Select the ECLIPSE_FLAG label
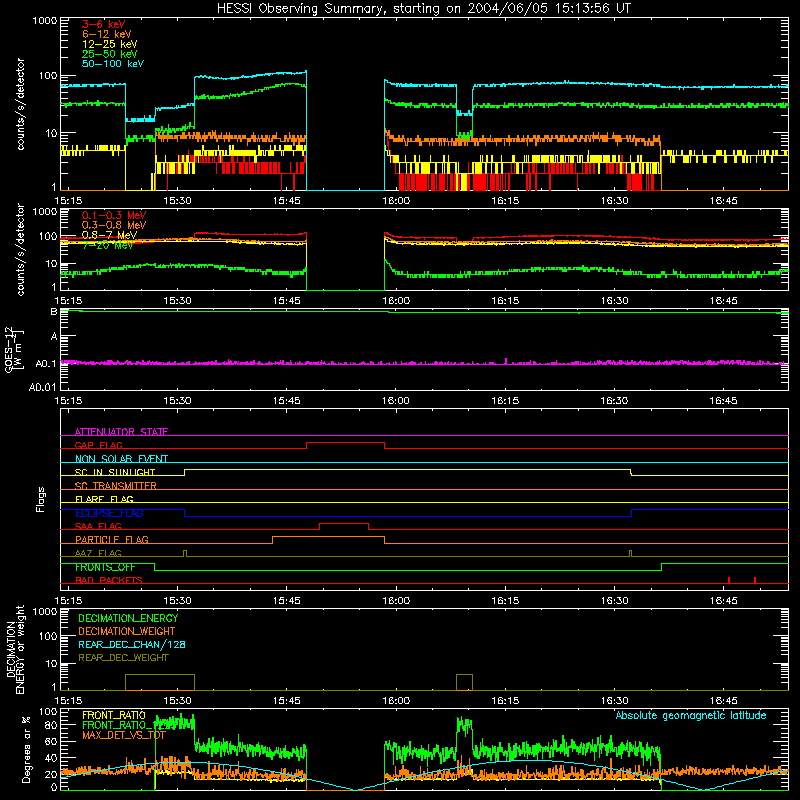The height and width of the screenshot is (800, 800). tap(109, 513)
